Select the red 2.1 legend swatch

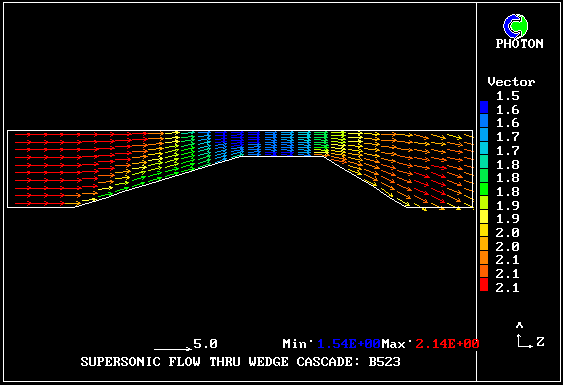[x=484, y=284]
